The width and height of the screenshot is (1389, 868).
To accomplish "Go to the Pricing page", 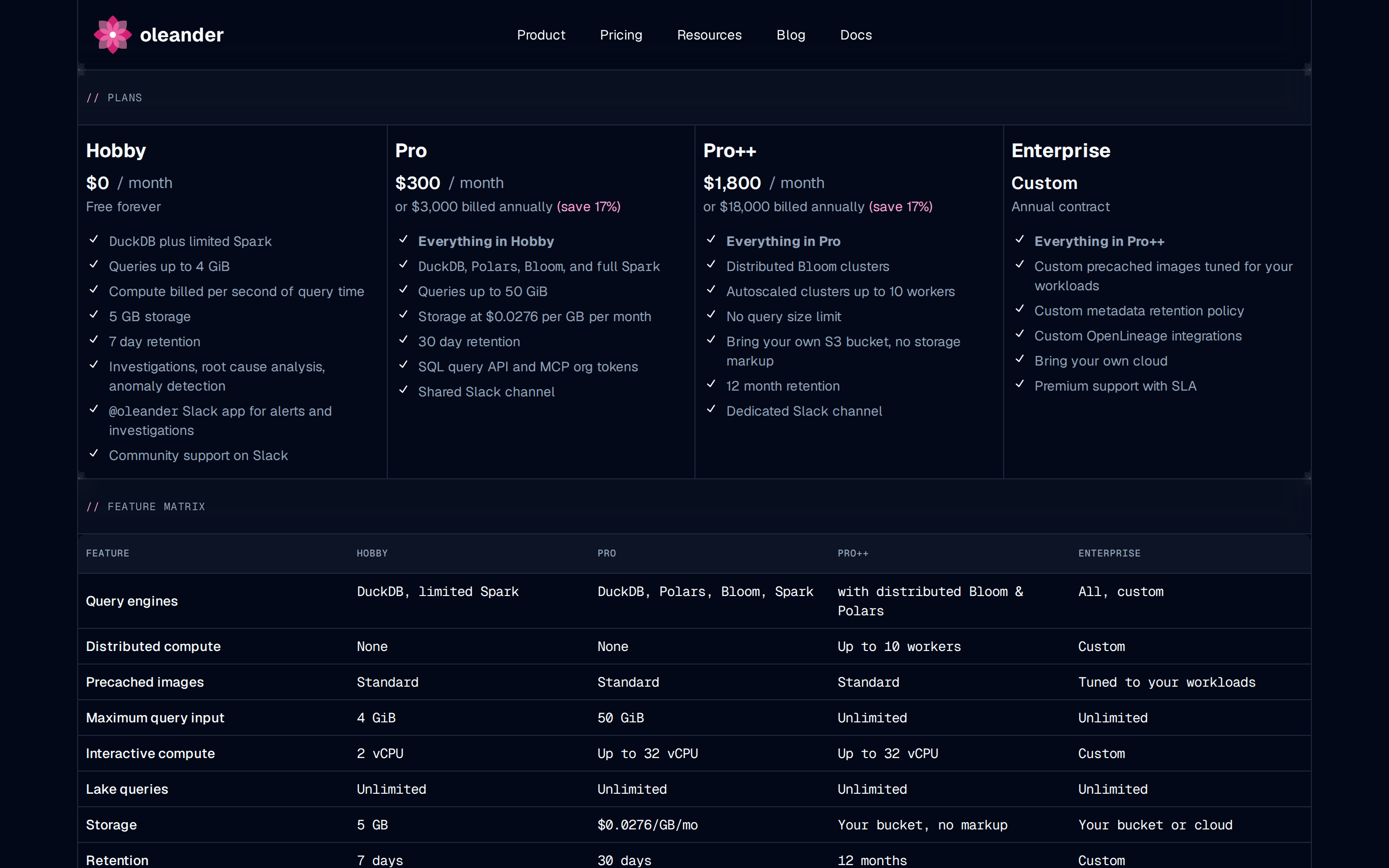I will tap(621, 35).
